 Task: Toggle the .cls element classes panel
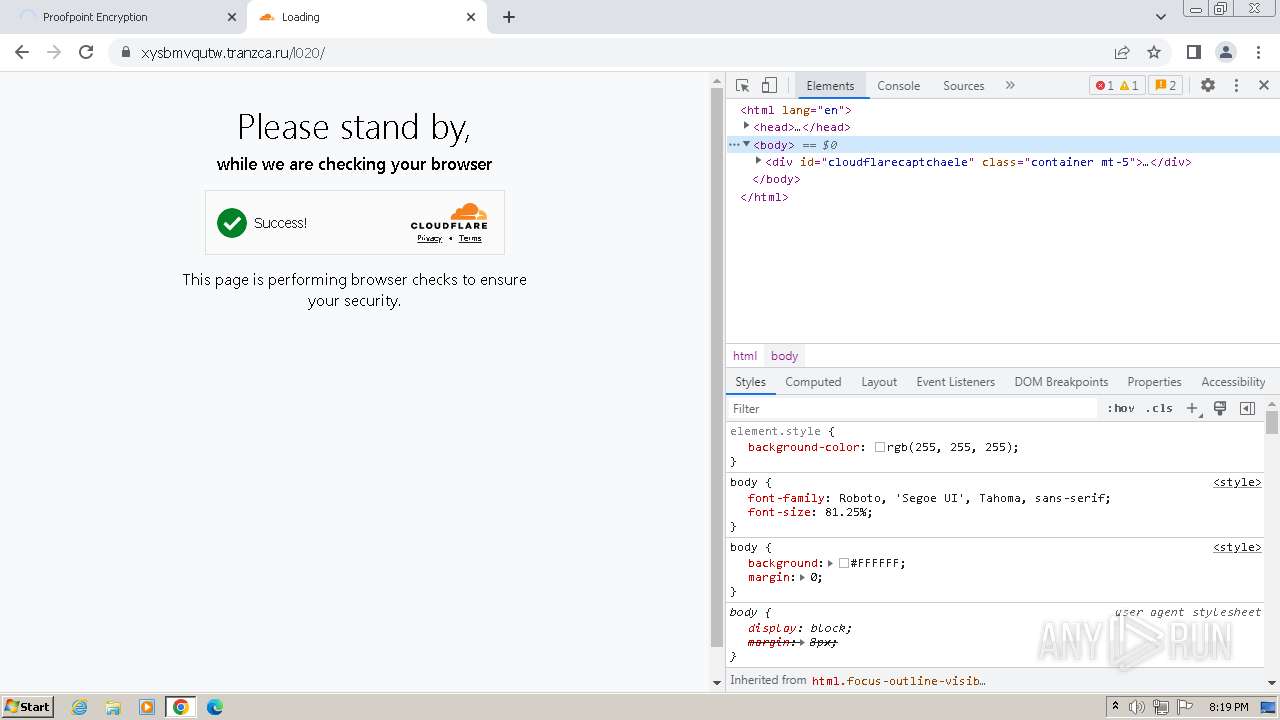(1159, 408)
